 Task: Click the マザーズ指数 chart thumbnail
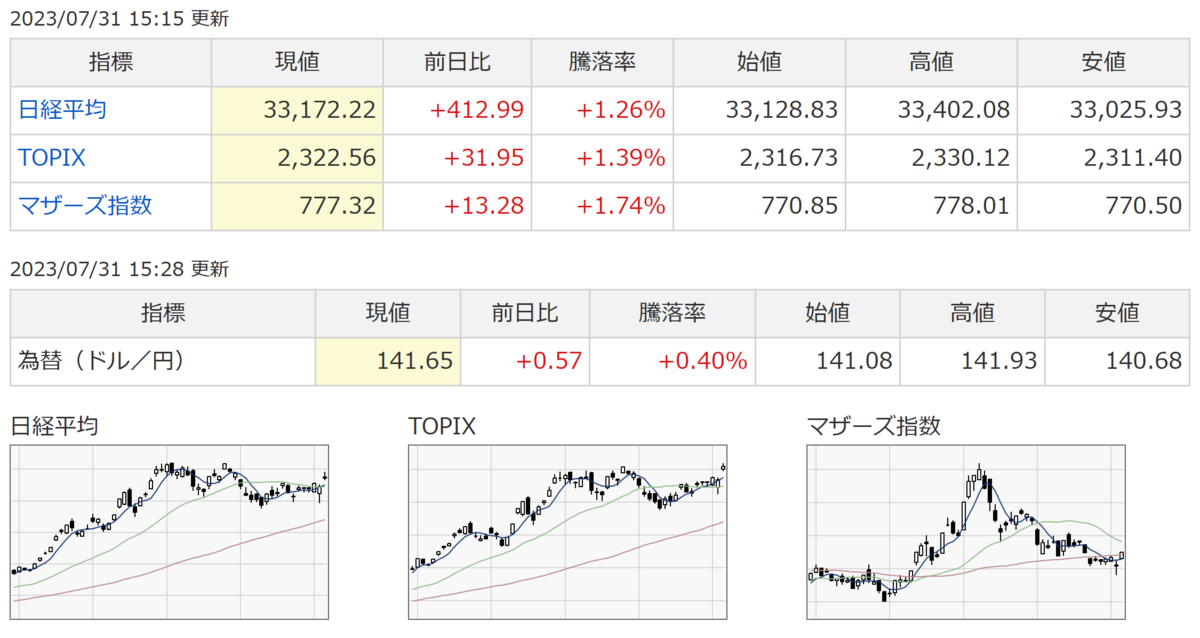pos(968,534)
